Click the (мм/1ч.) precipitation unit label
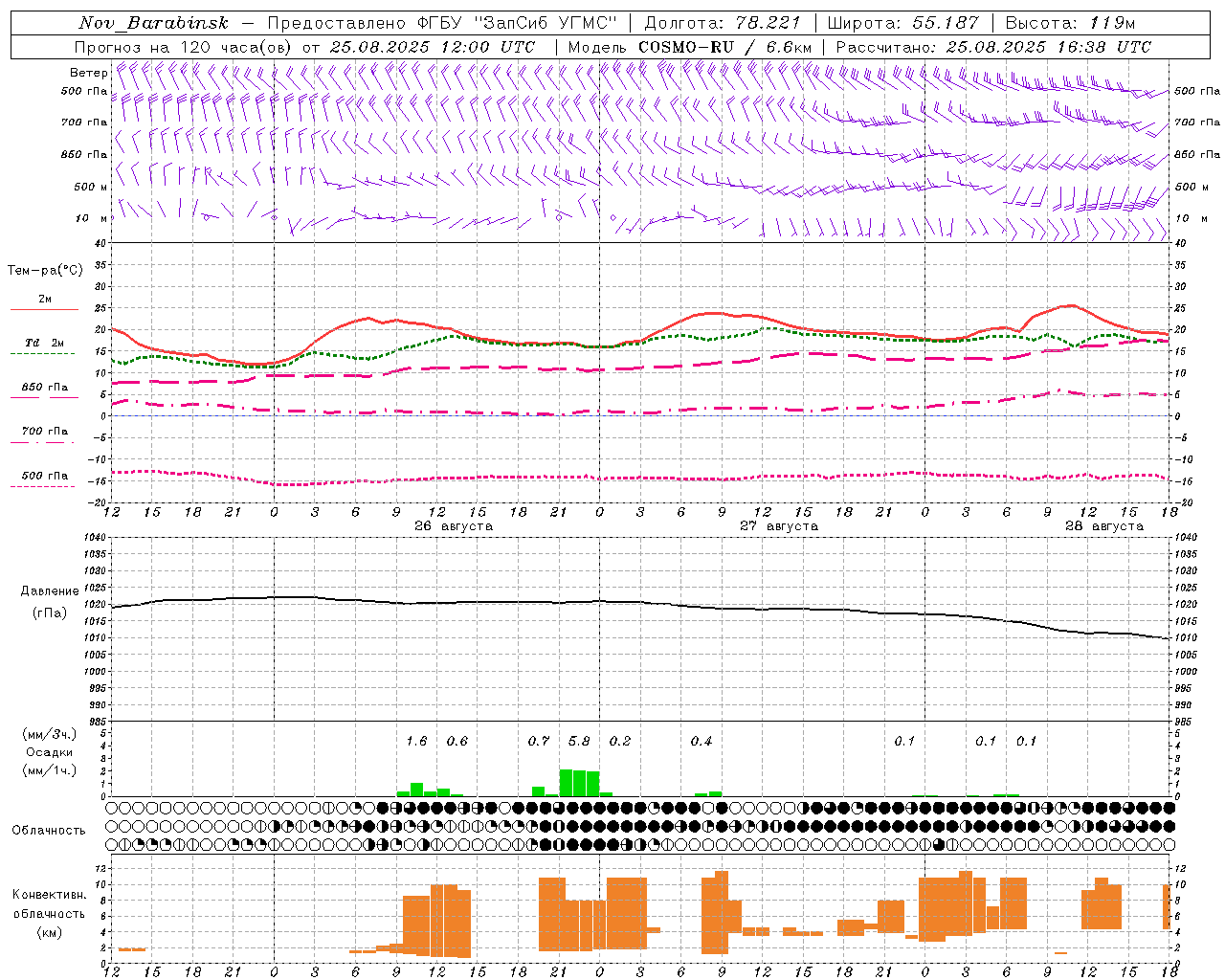1225x980 pixels. click(x=49, y=770)
